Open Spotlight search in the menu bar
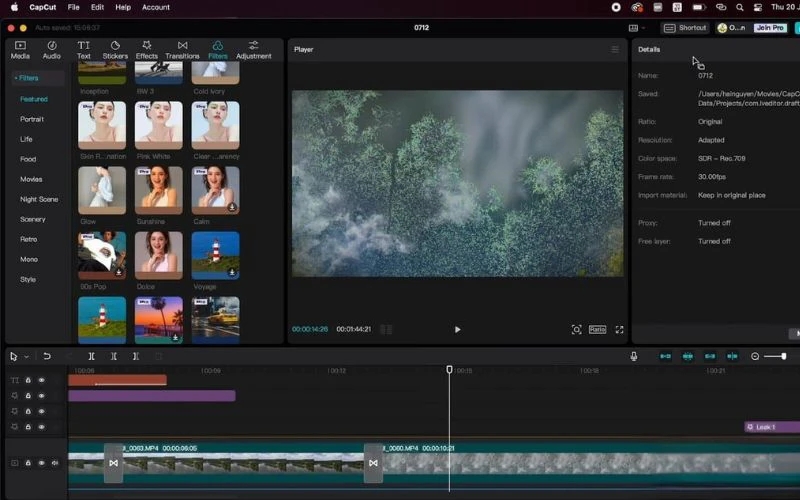 click(739, 7)
